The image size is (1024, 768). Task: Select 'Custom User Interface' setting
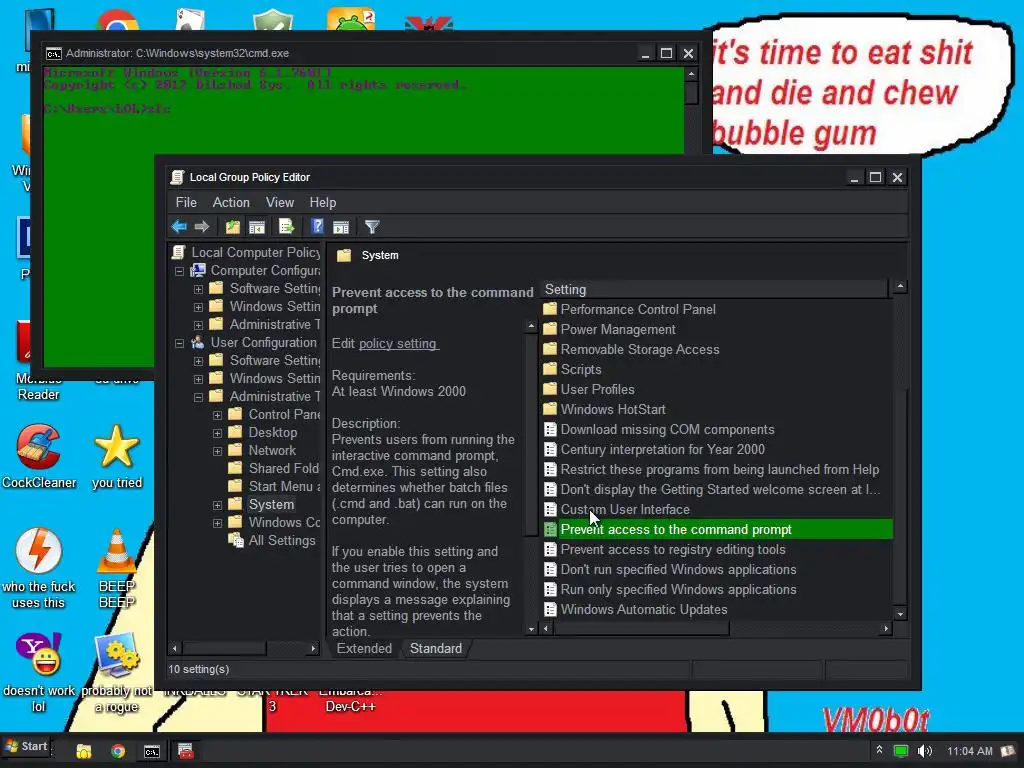coord(717,509)
